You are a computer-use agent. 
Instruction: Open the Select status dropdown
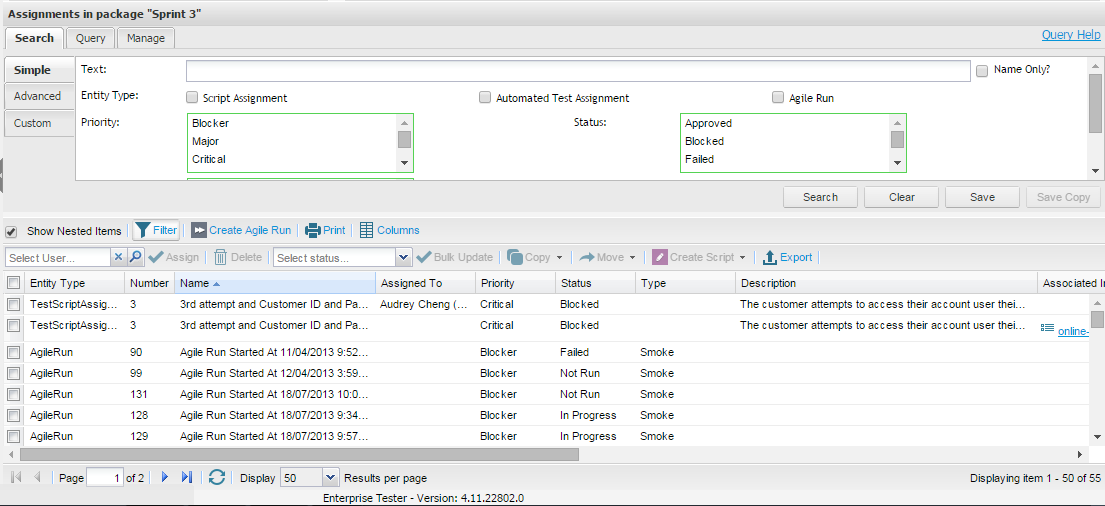pos(404,257)
